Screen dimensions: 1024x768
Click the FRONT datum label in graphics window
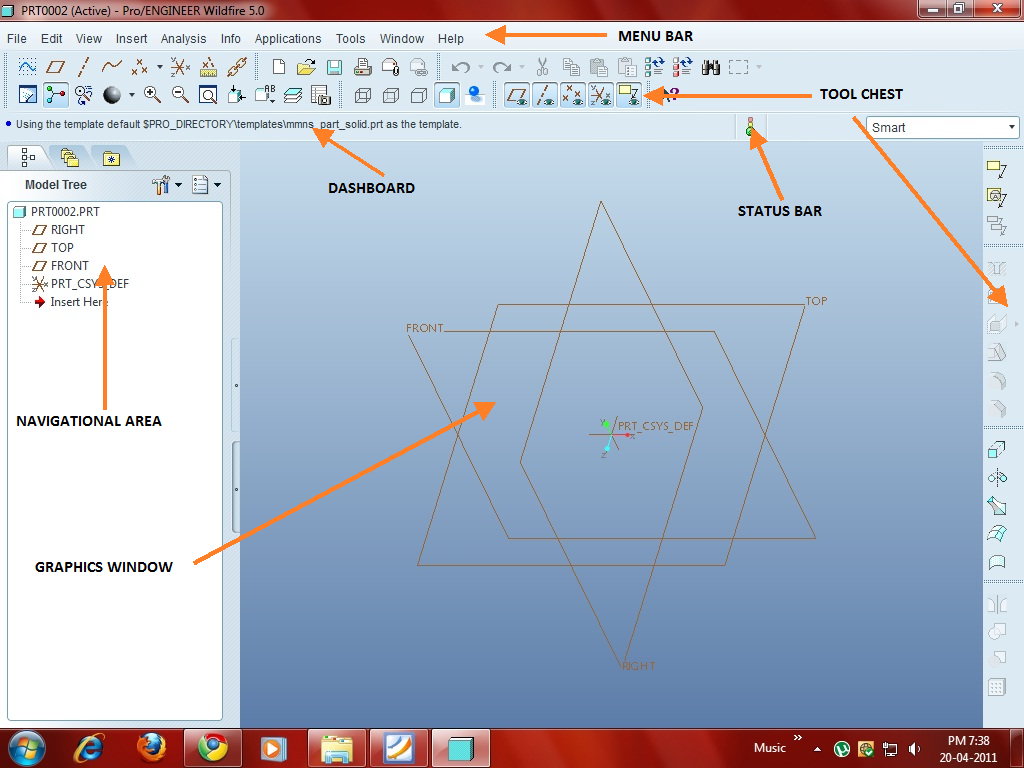[x=424, y=328]
